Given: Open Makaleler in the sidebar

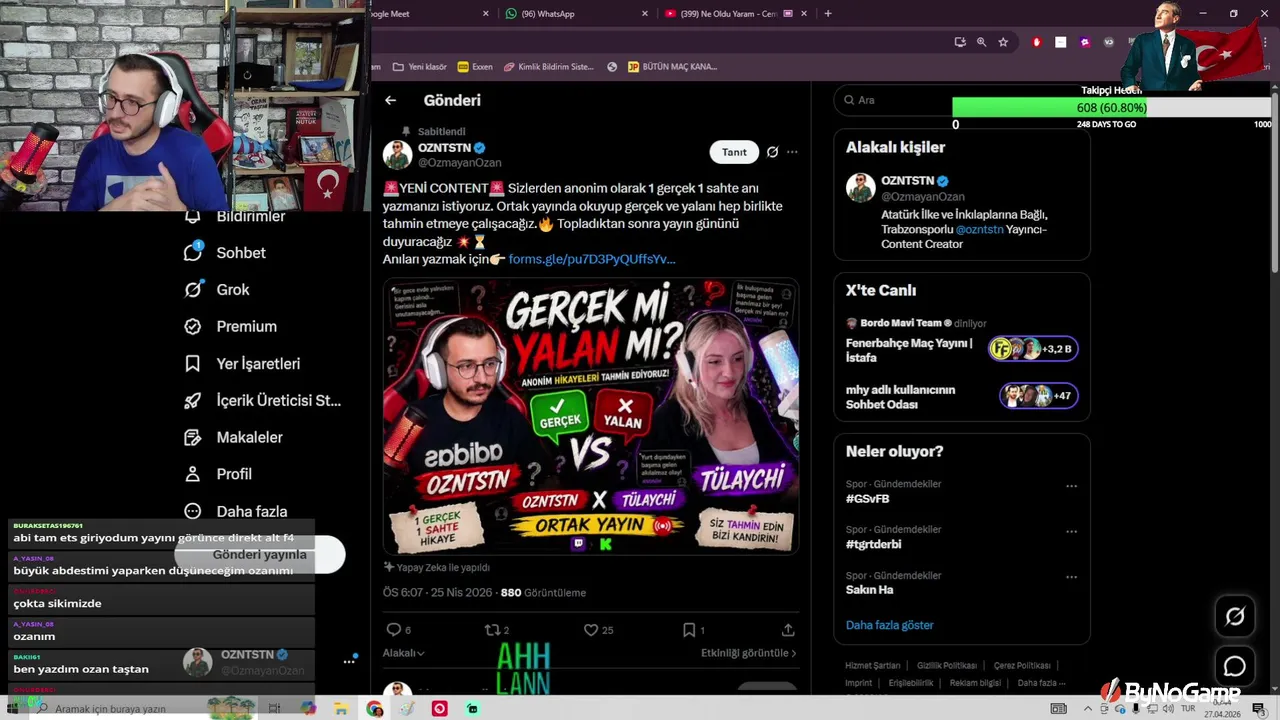Looking at the screenshot, I should tap(233, 437).
